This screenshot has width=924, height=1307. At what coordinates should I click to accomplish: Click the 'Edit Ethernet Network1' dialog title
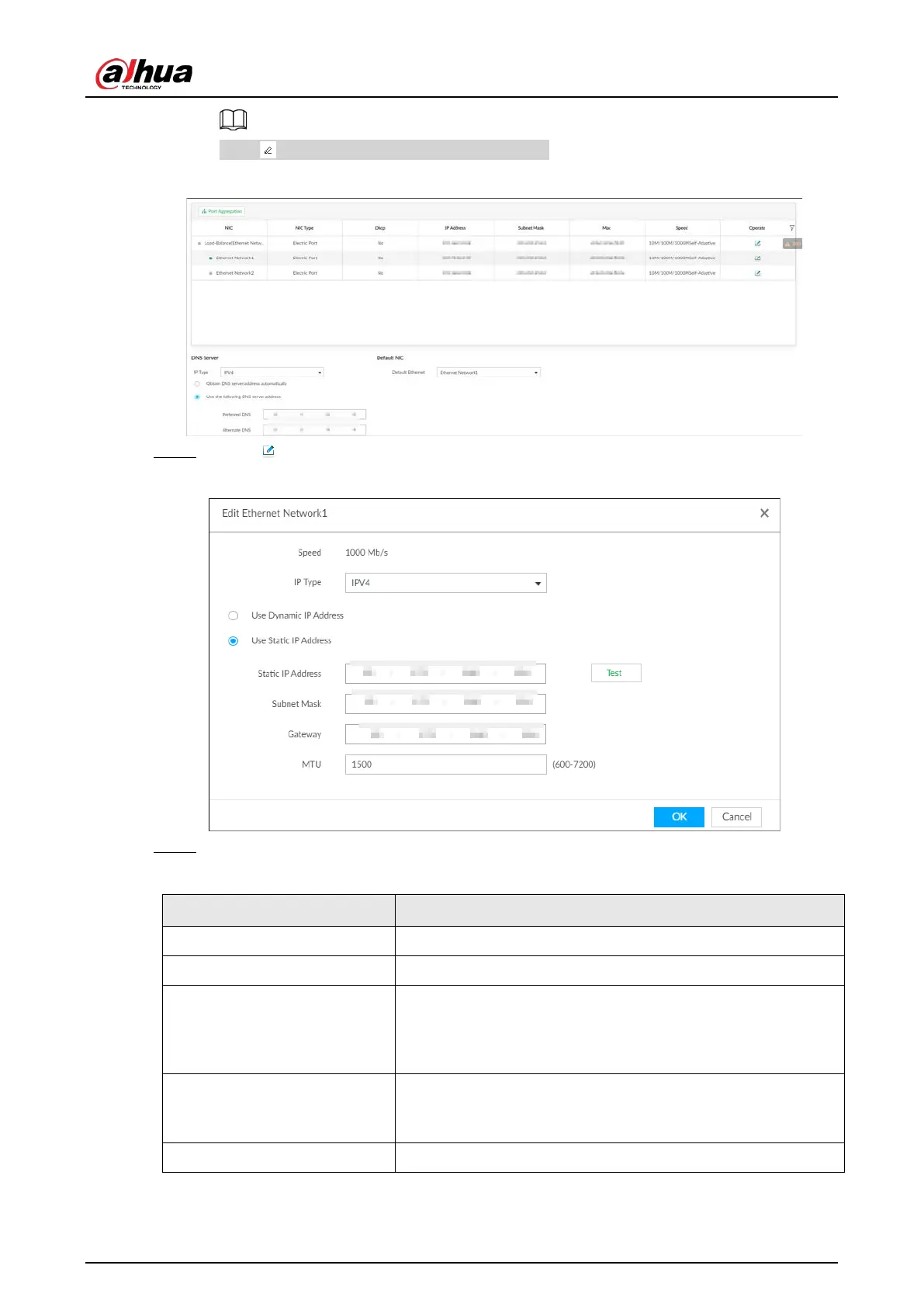(275, 513)
